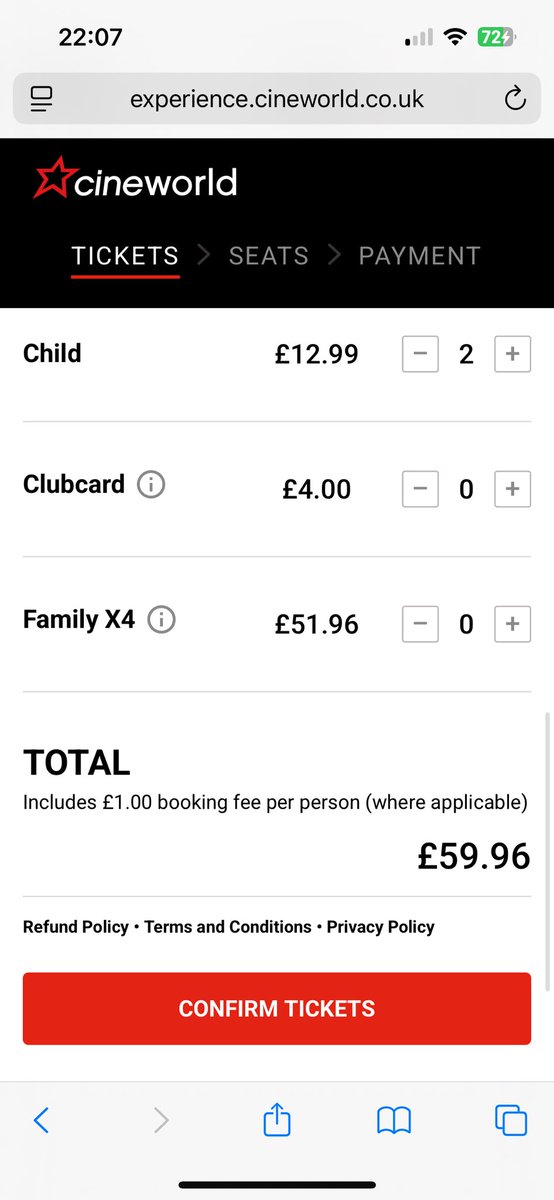
Task: Increase Child ticket quantity with plus
Action: click(x=513, y=354)
